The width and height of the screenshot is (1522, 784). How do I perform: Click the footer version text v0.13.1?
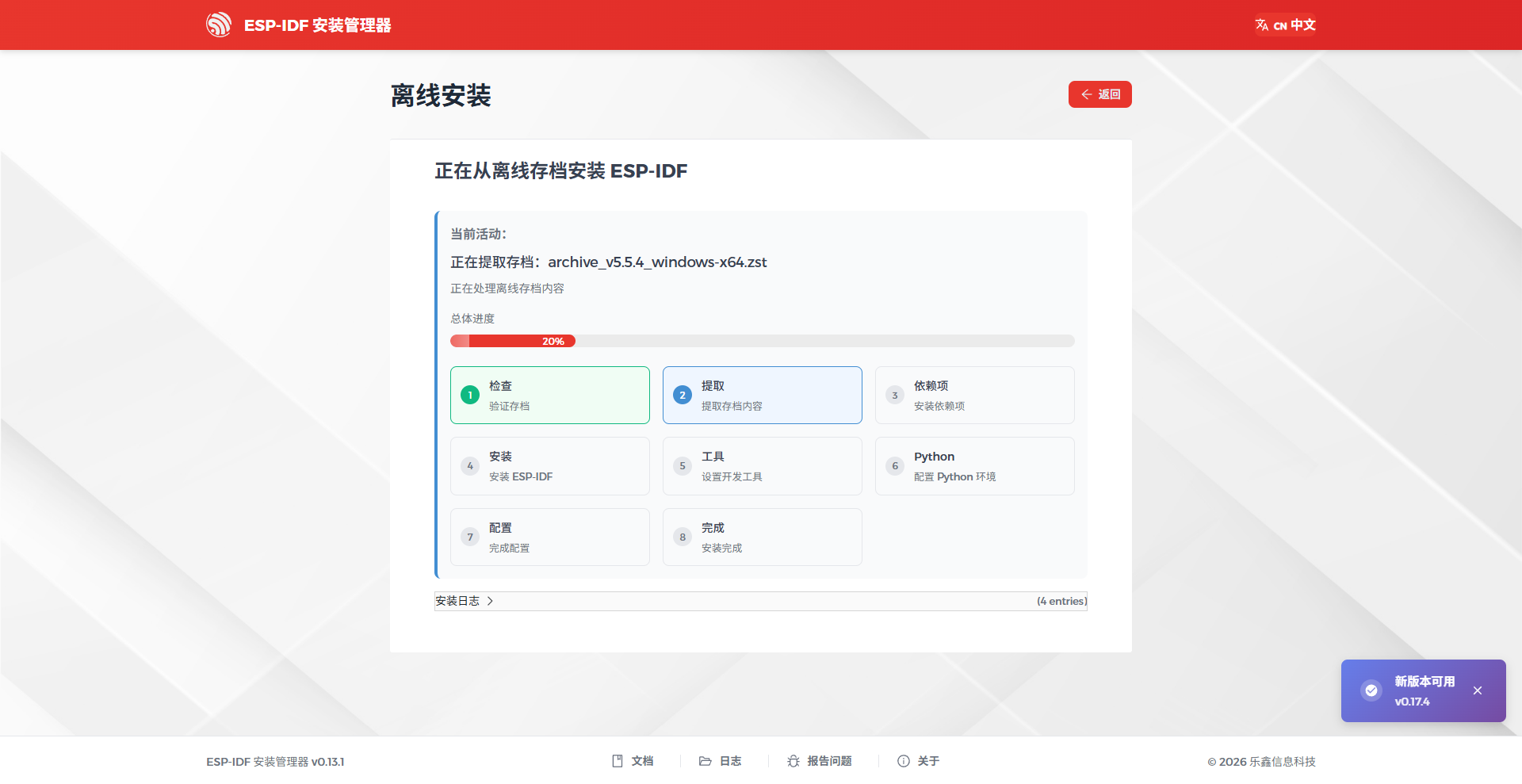pyautogui.click(x=327, y=762)
